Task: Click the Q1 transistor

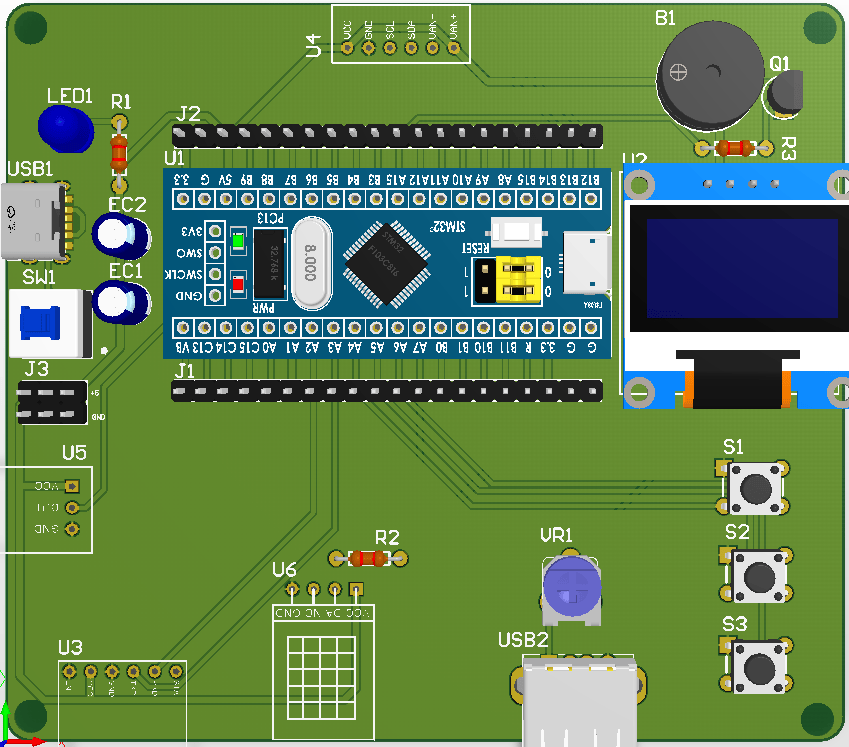Action: (x=785, y=93)
